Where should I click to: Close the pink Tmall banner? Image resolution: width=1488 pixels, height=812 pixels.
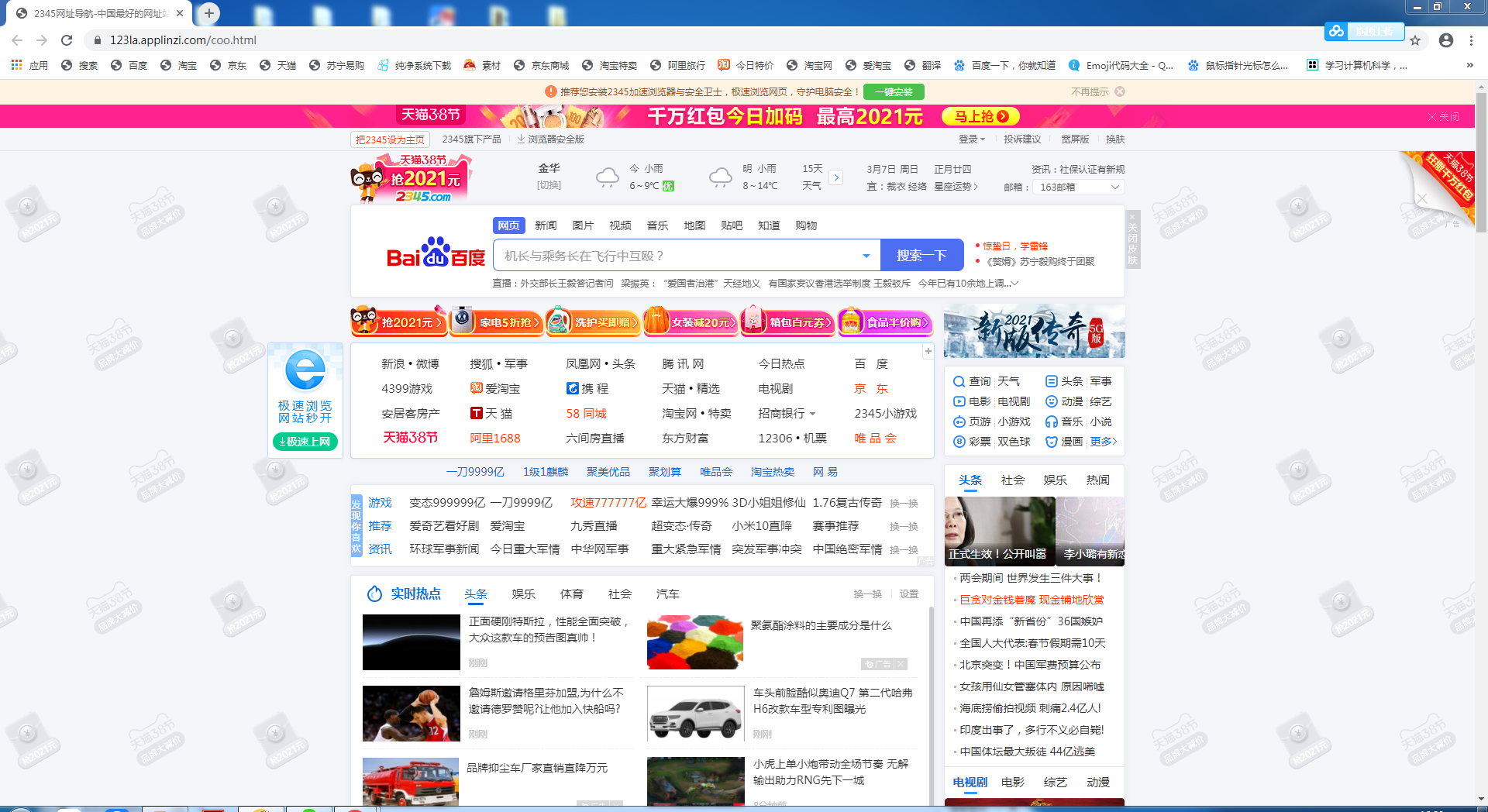[x=1444, y=116]
